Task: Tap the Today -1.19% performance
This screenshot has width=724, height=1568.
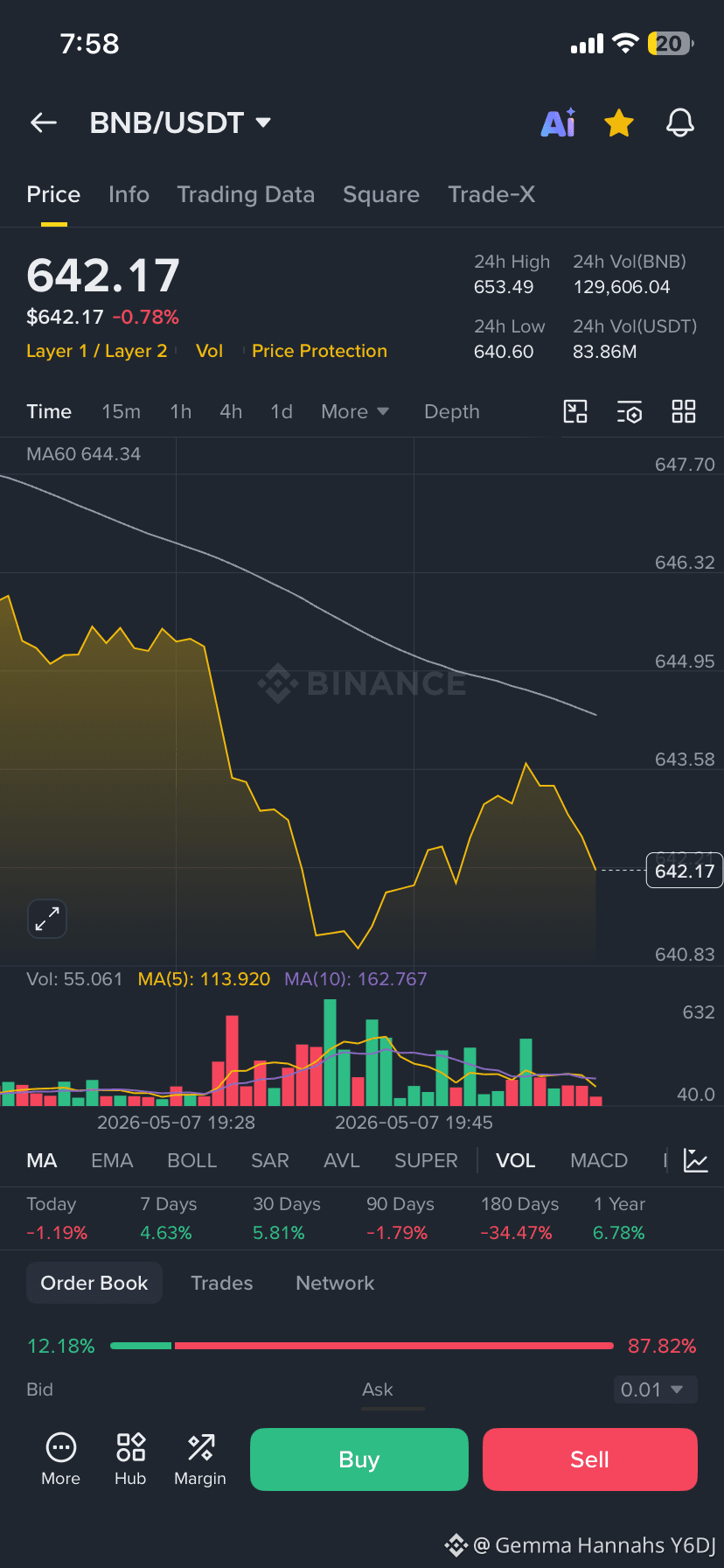Action: [57, 1218]
